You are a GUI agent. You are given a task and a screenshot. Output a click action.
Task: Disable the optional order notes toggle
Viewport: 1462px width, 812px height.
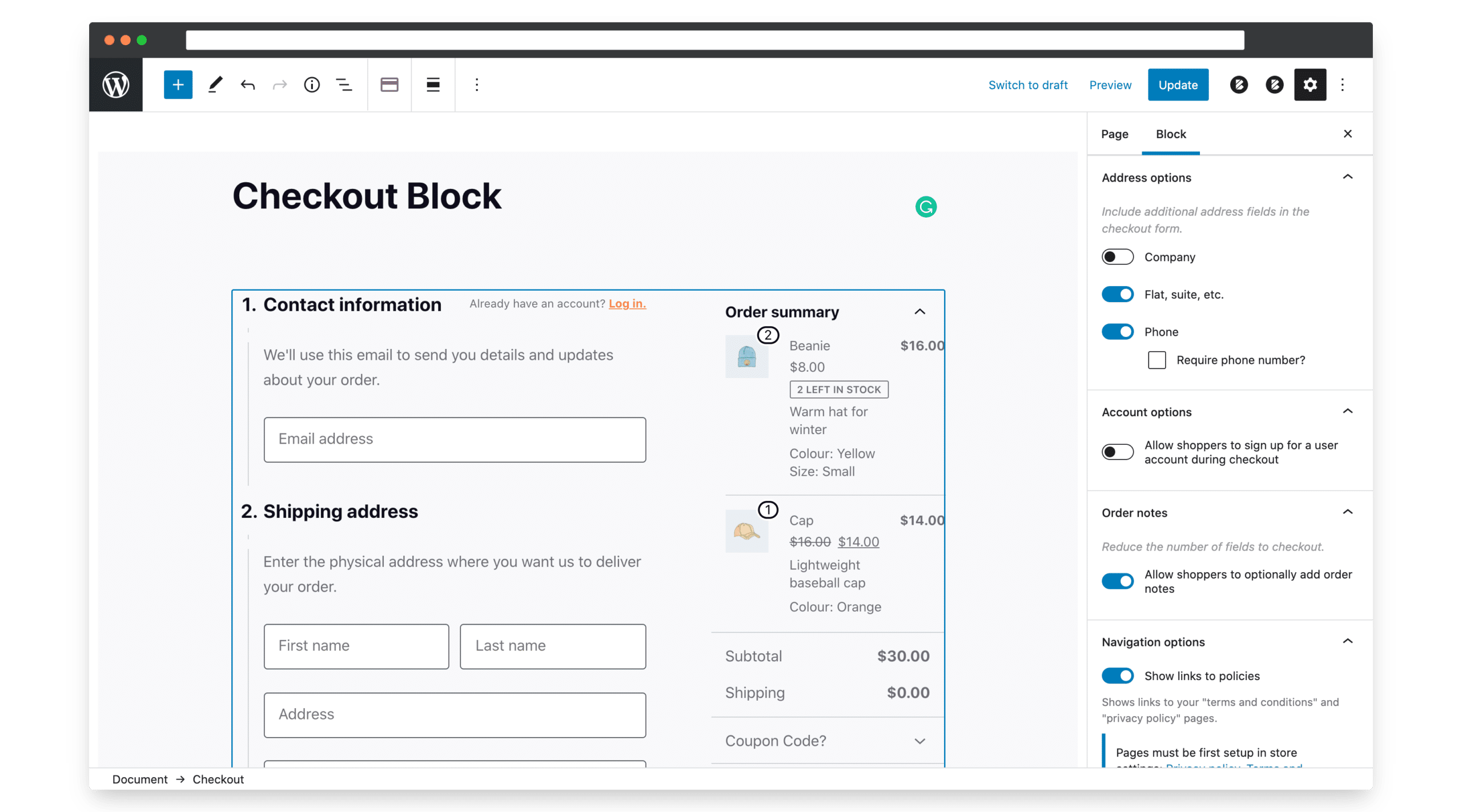[x=1118, y=581]
